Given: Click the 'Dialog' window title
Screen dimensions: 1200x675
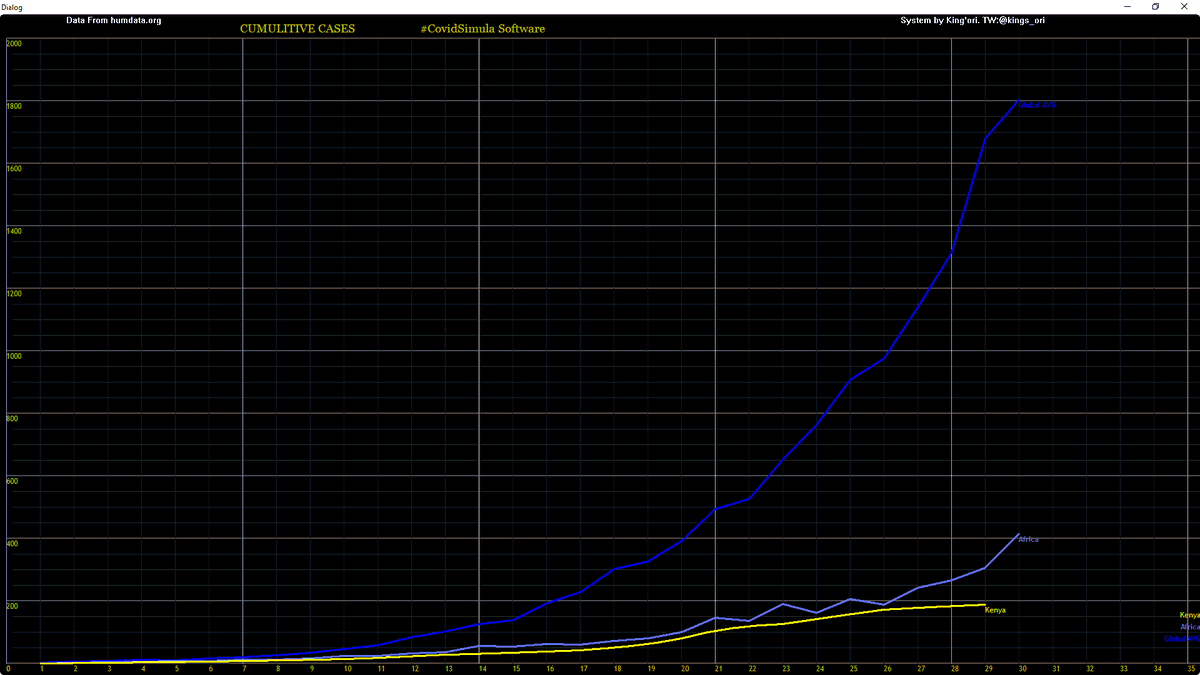Looking at the screenshot, I should 14,7.
